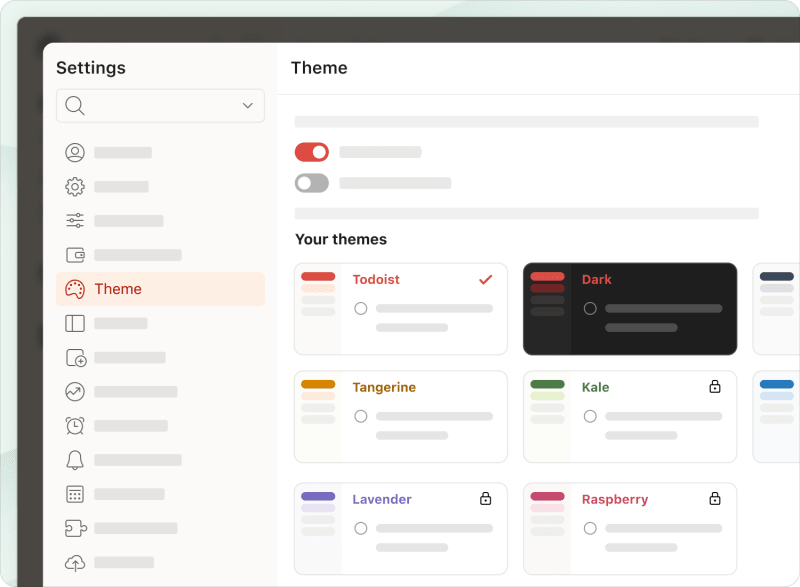Image resolution: width=800 pixels, height=587 pixels.
Task: Click the palette icon next to Theme
Action: click(74, 289)
